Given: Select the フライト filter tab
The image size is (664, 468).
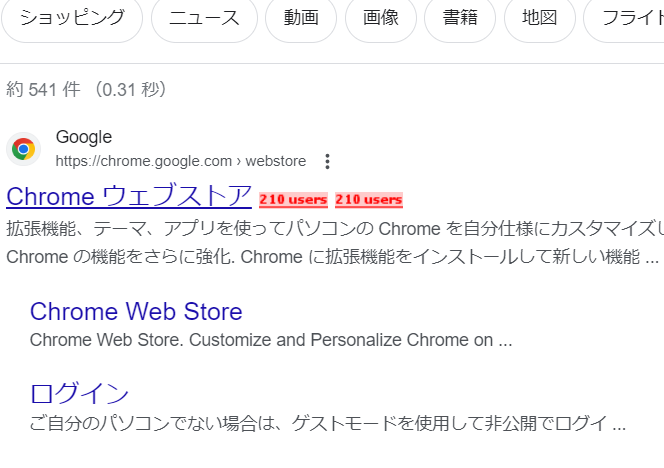Looking at the screenshot, I should [x=628, y=18].
